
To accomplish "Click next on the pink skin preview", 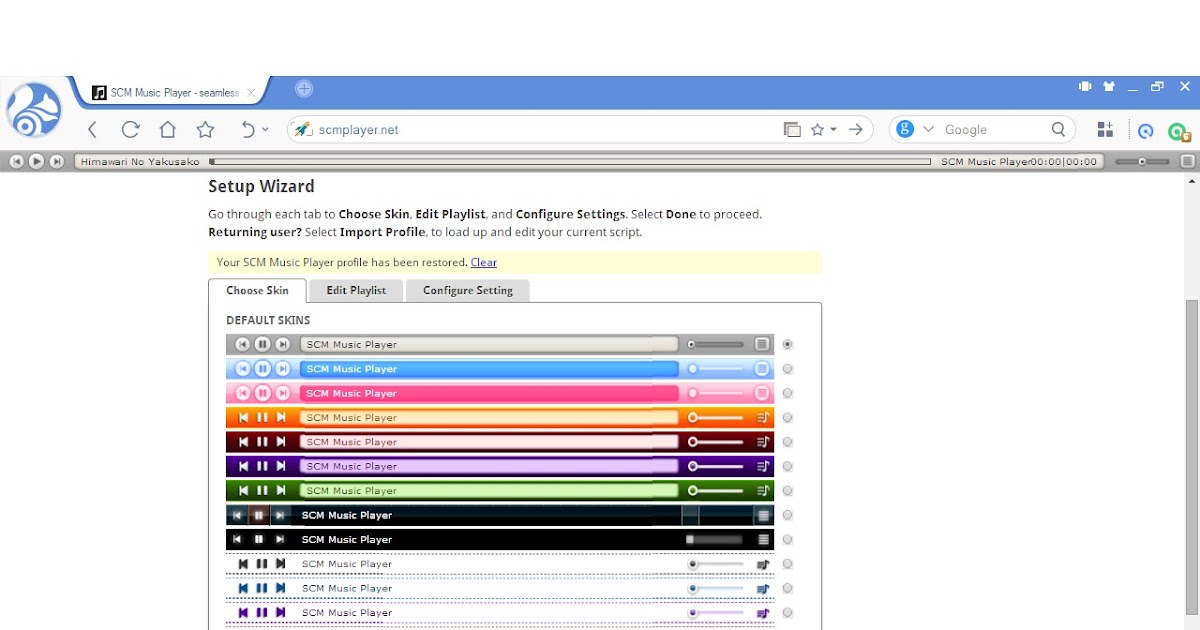I will click(x=283, y=393).
